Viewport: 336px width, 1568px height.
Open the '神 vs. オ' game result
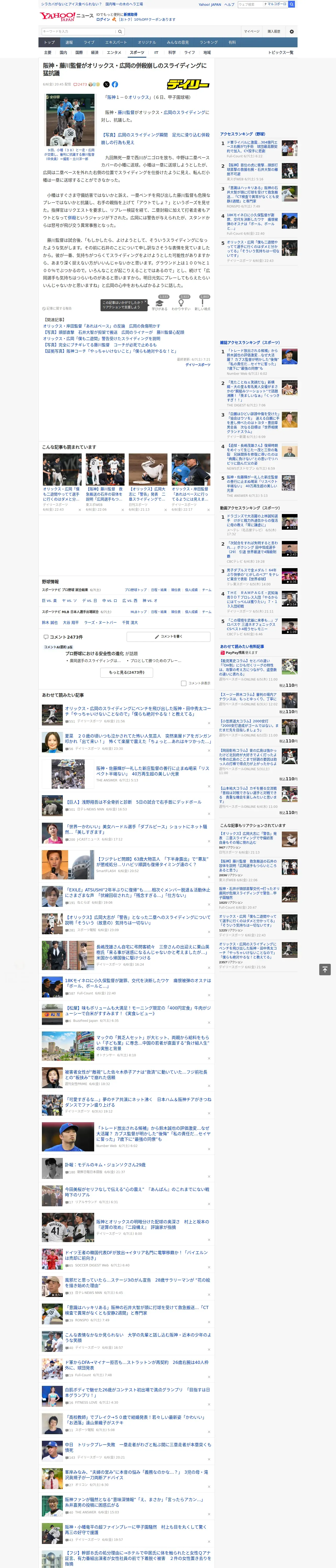coord(150,601)
